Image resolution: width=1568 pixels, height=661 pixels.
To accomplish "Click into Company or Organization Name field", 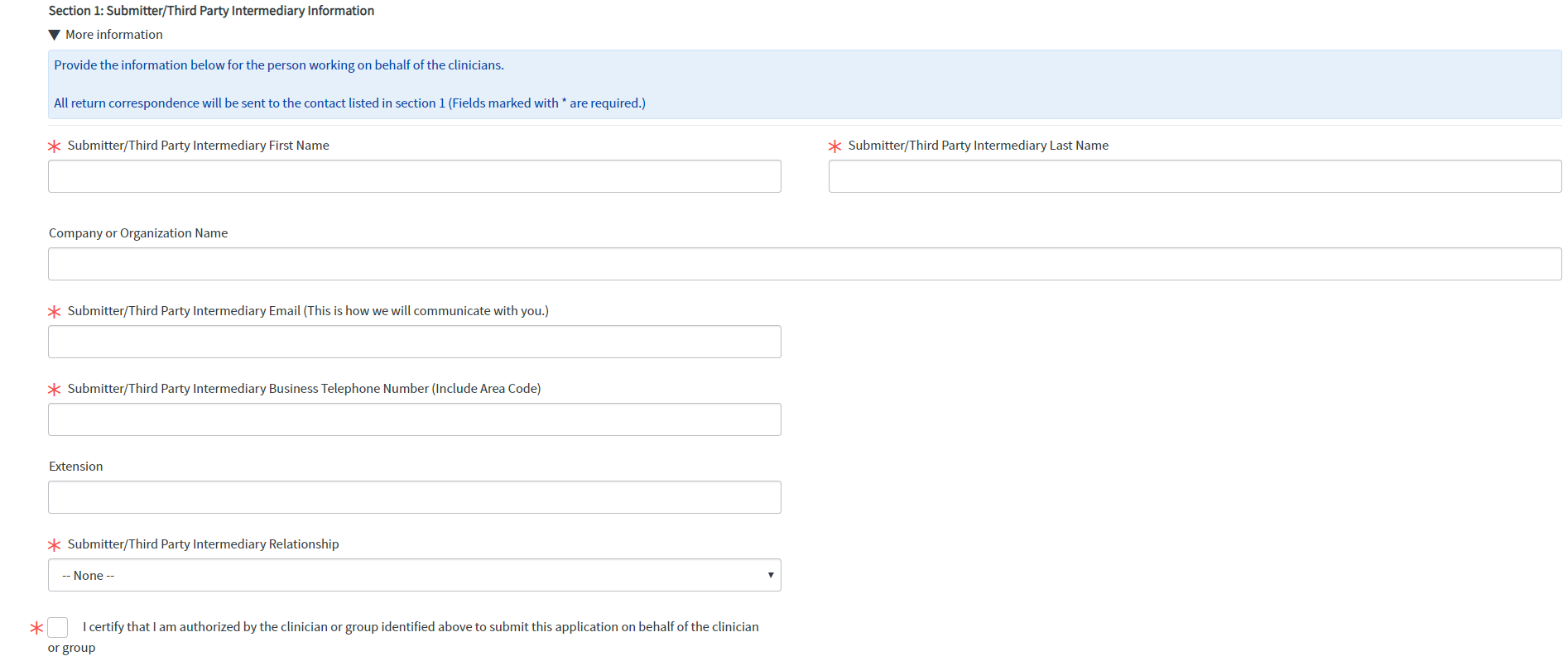I will [x=805, y=264].
